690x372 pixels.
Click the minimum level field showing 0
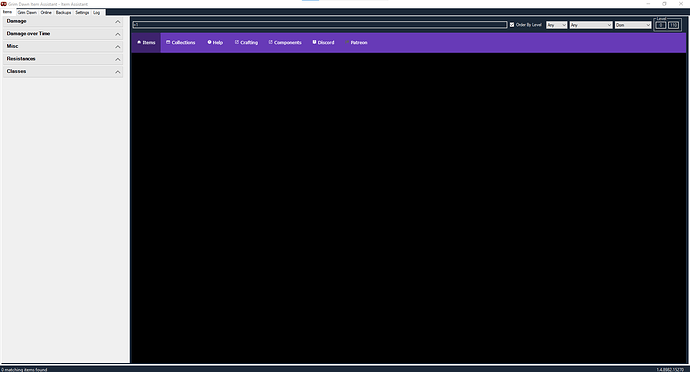click(661, 25)
